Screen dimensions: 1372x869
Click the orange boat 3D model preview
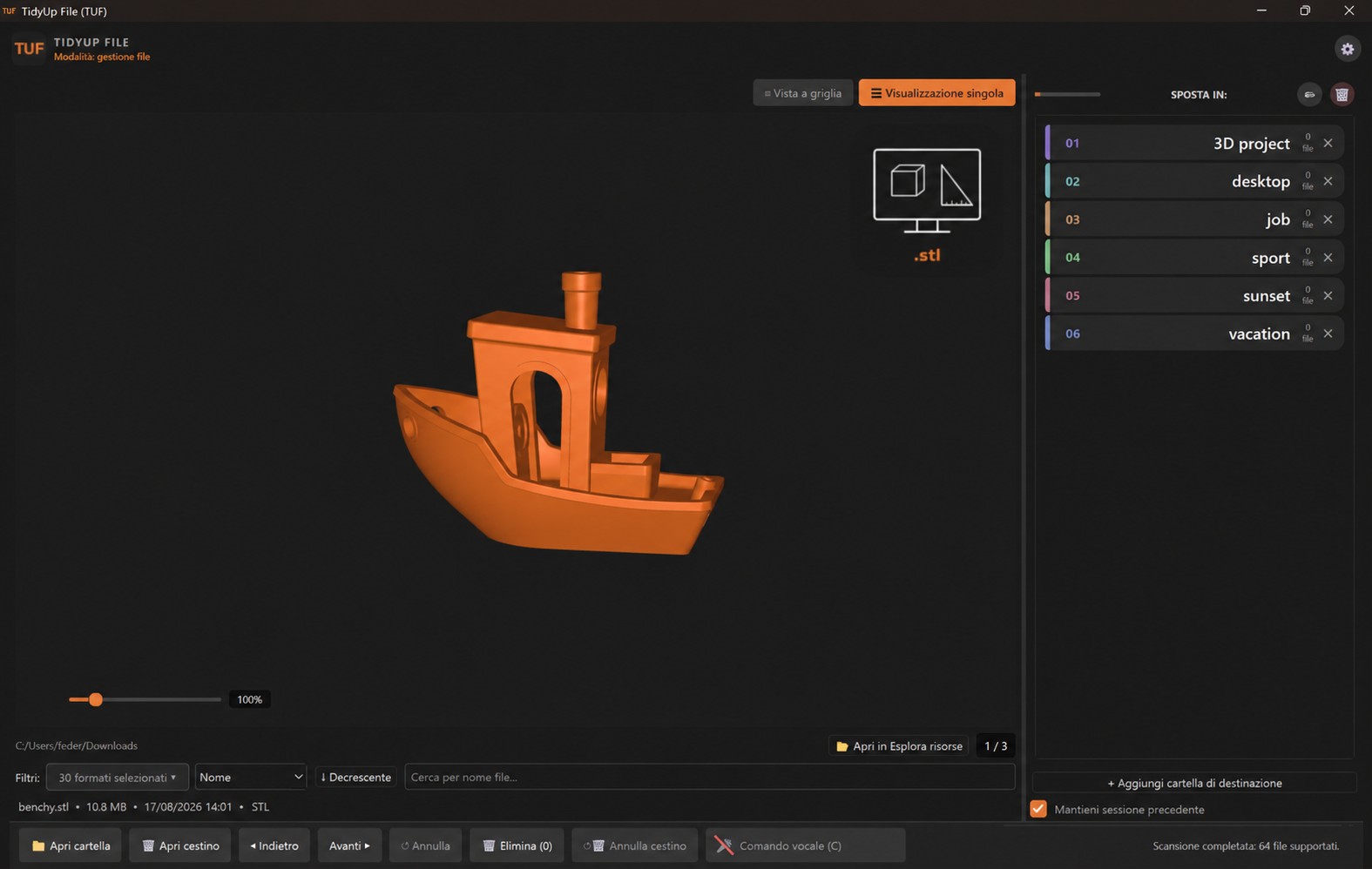558,414
